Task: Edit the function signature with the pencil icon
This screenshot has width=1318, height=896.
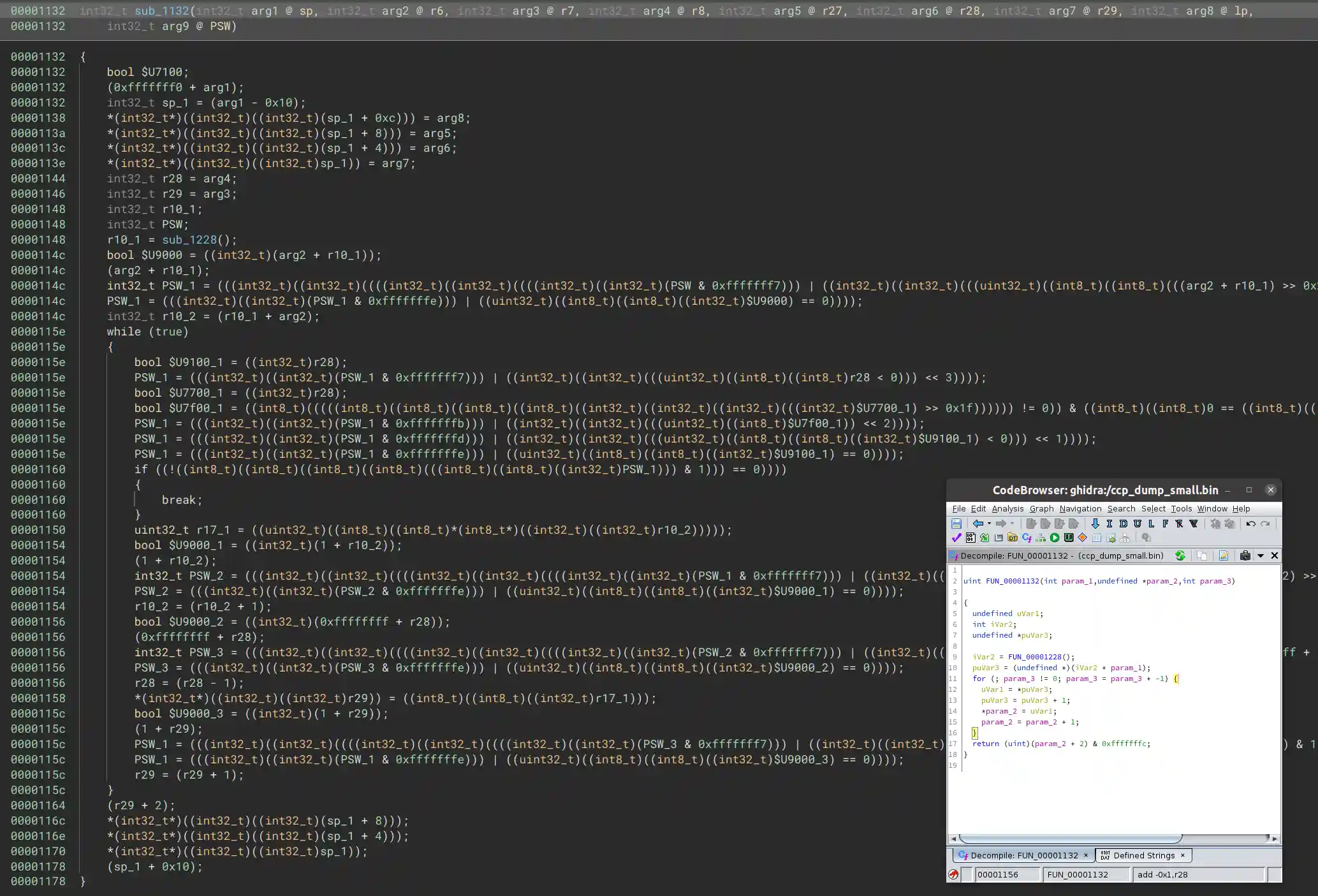Action: tap(1224, 555)
